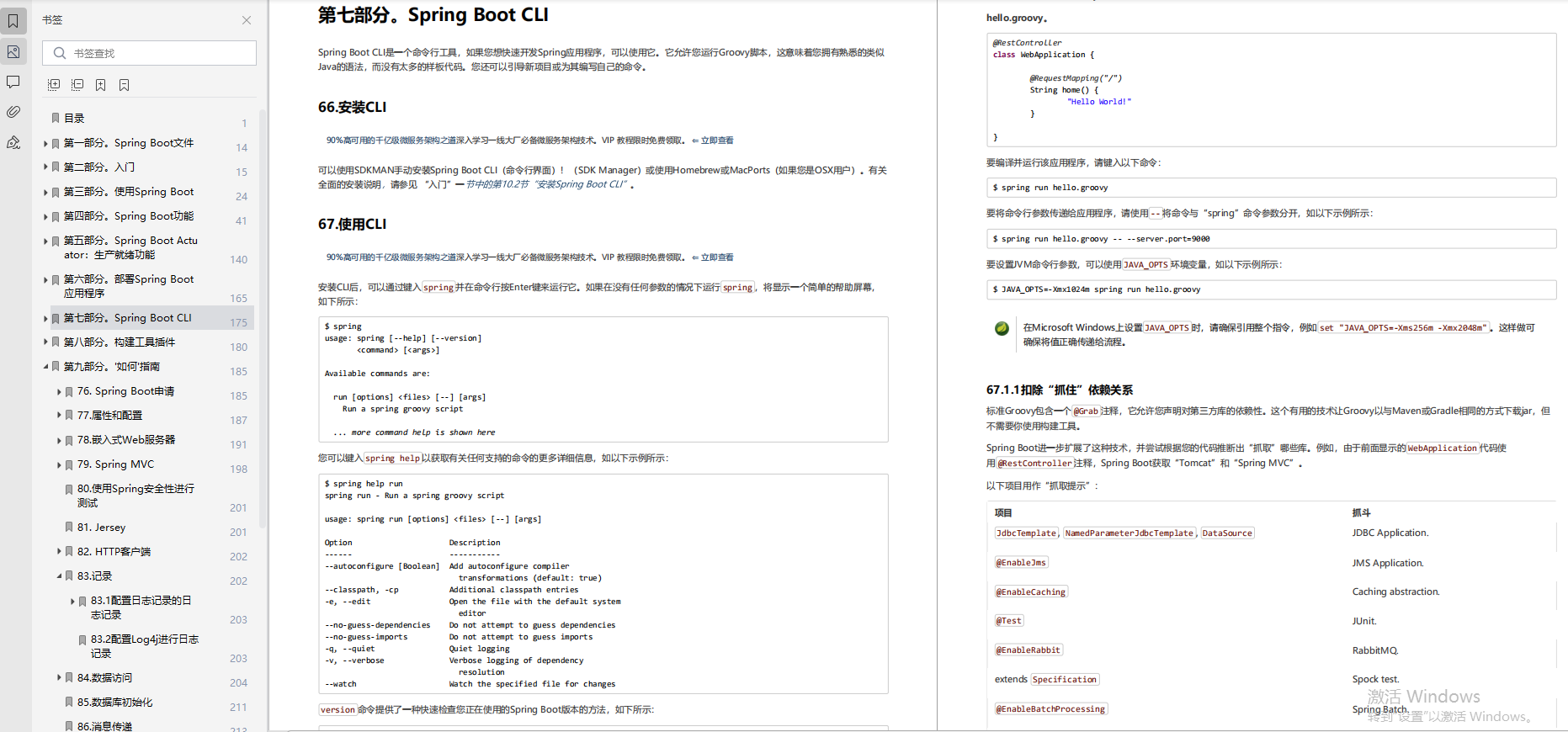Image resolution: width=1568 pixels, height=732 pixels.
Task: Click the Add bookmark icon
Action: (101, 85)
